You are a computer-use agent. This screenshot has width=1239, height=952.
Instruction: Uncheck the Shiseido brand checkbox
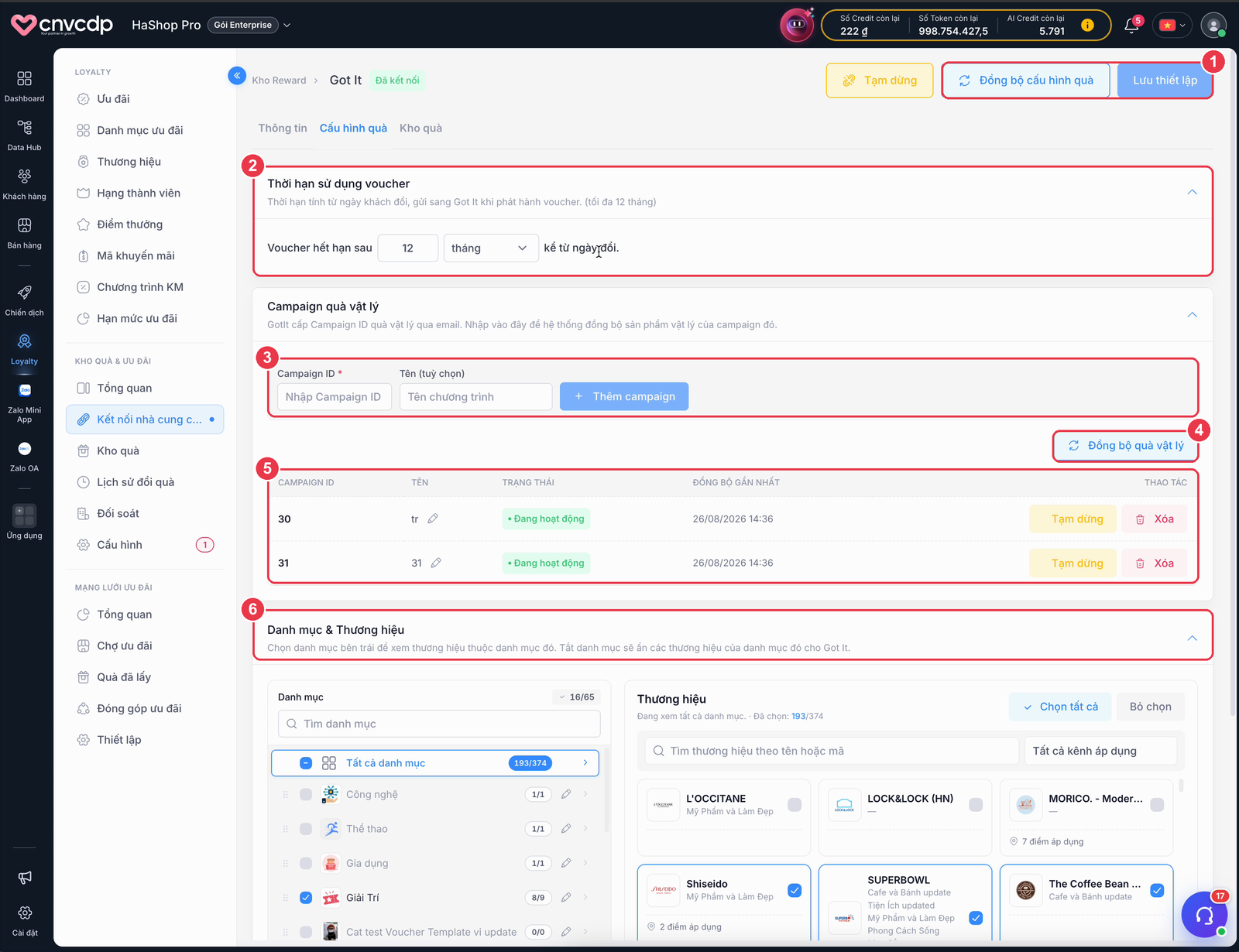point(795,890)
